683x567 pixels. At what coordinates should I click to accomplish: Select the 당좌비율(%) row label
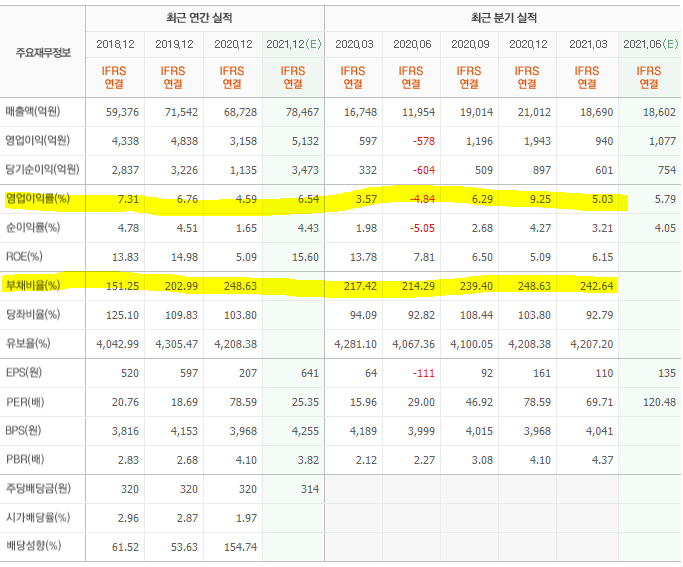tap(33, 314)
